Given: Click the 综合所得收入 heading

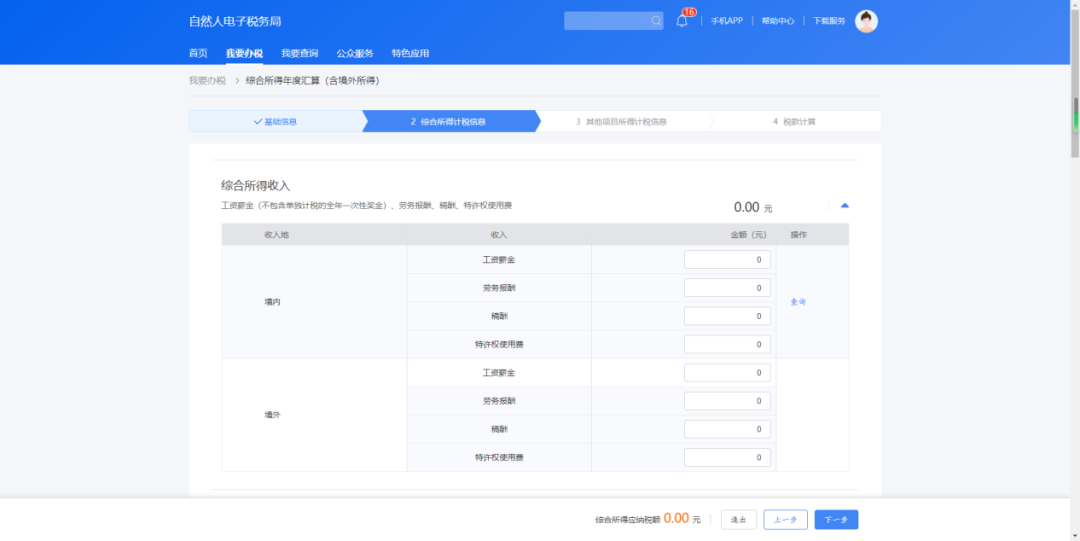Looking at the screenshot, I should 256,185.
